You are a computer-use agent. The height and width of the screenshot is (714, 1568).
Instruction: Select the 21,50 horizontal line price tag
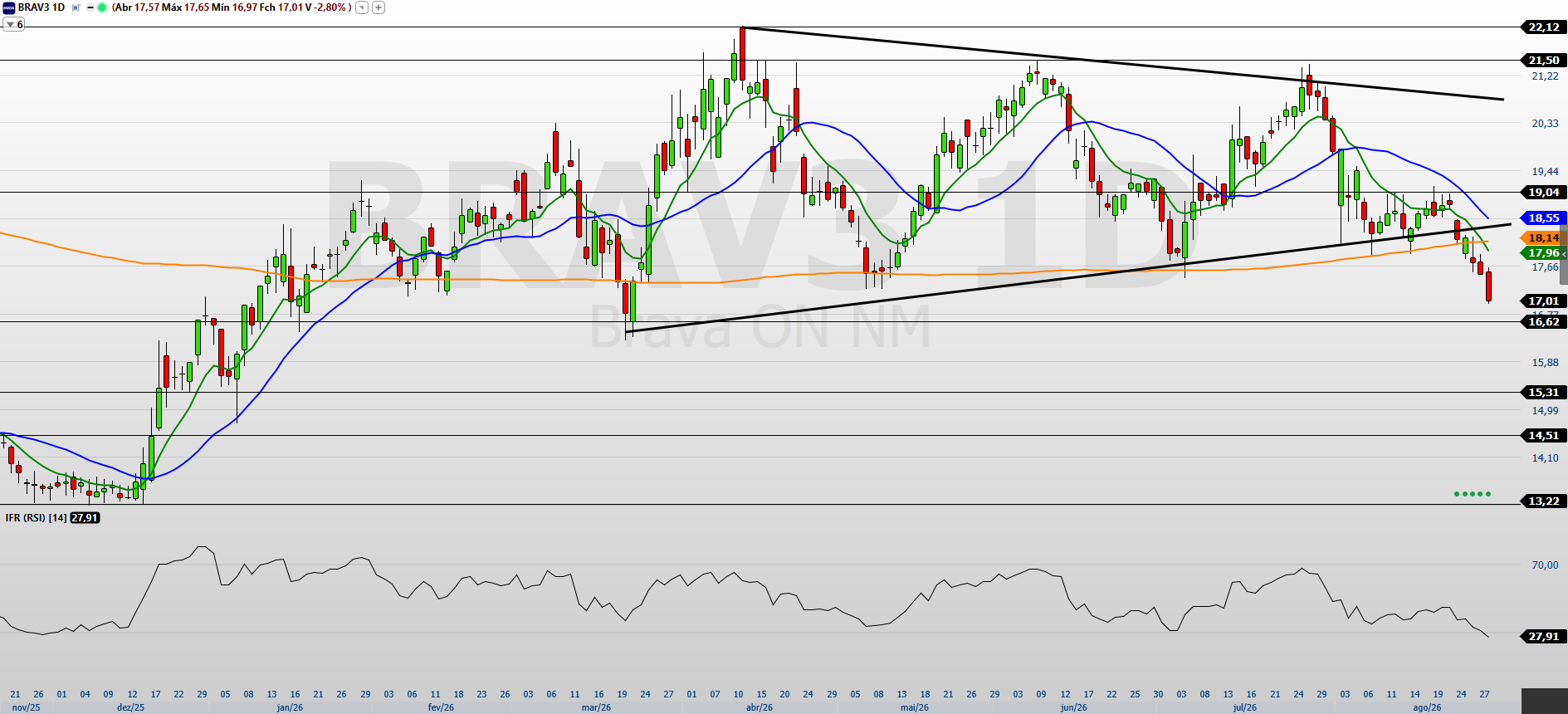click(1543, 61)
